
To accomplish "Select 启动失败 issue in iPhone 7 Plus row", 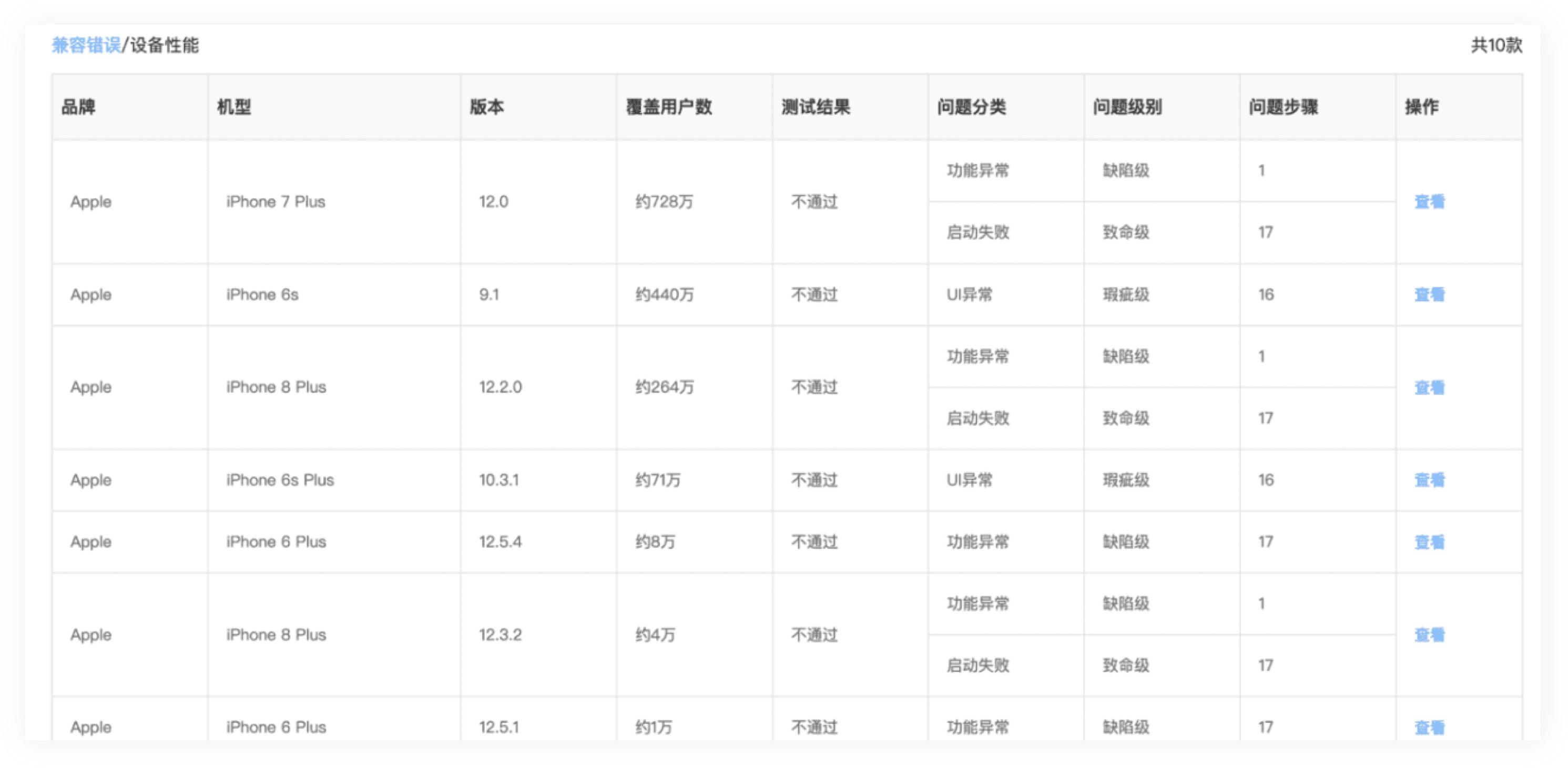I will point(978,232).
